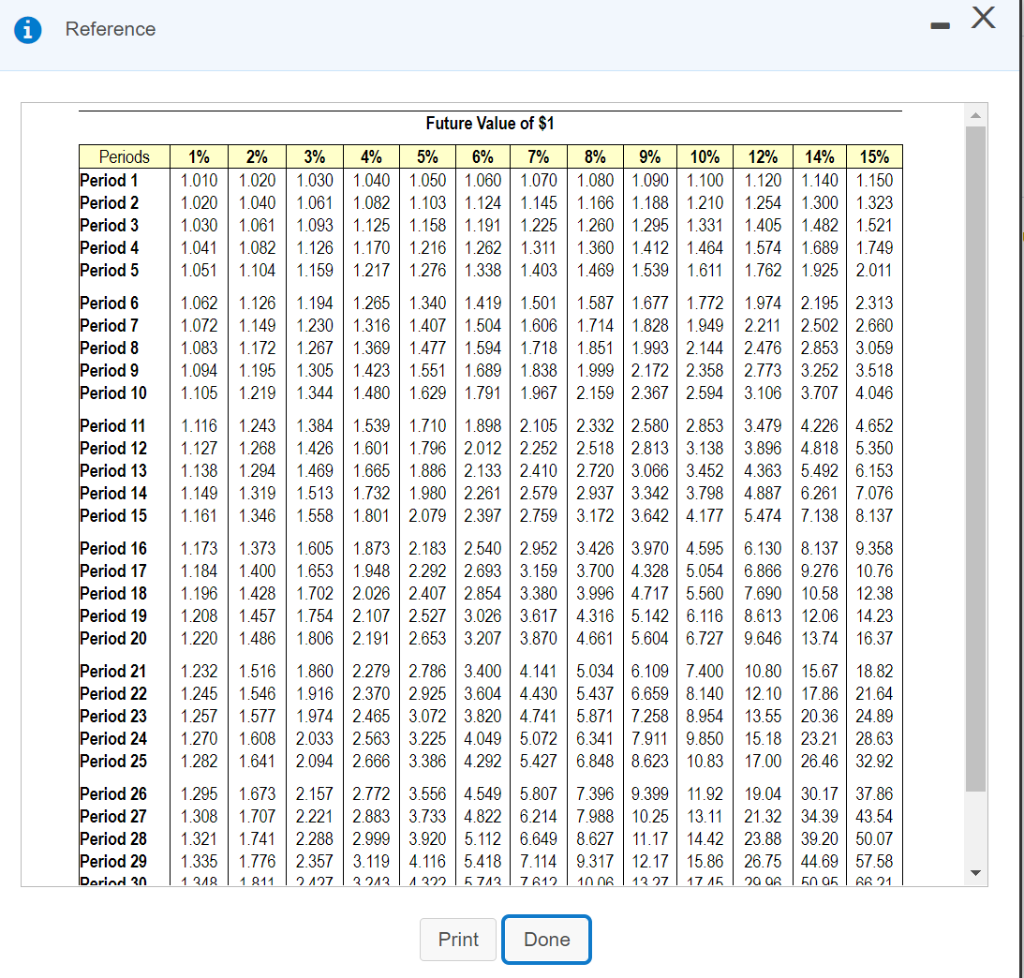The image size is (1024, 978).
Task: Click the 4% column header
Action: 371,157
